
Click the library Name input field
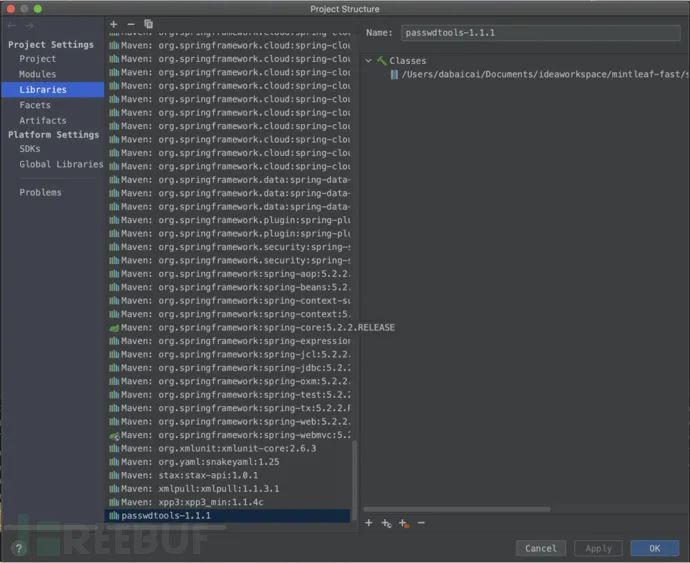tap(541, 33)
